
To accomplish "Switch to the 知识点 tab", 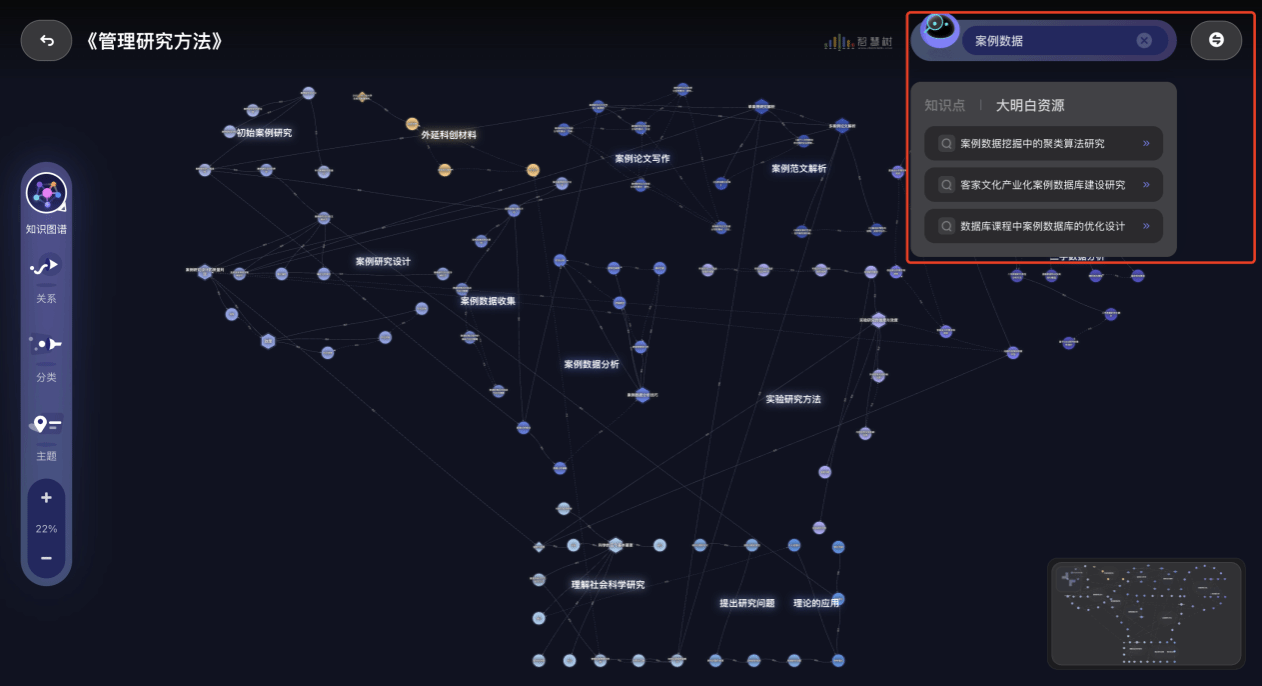I will [x=944, y=105].
